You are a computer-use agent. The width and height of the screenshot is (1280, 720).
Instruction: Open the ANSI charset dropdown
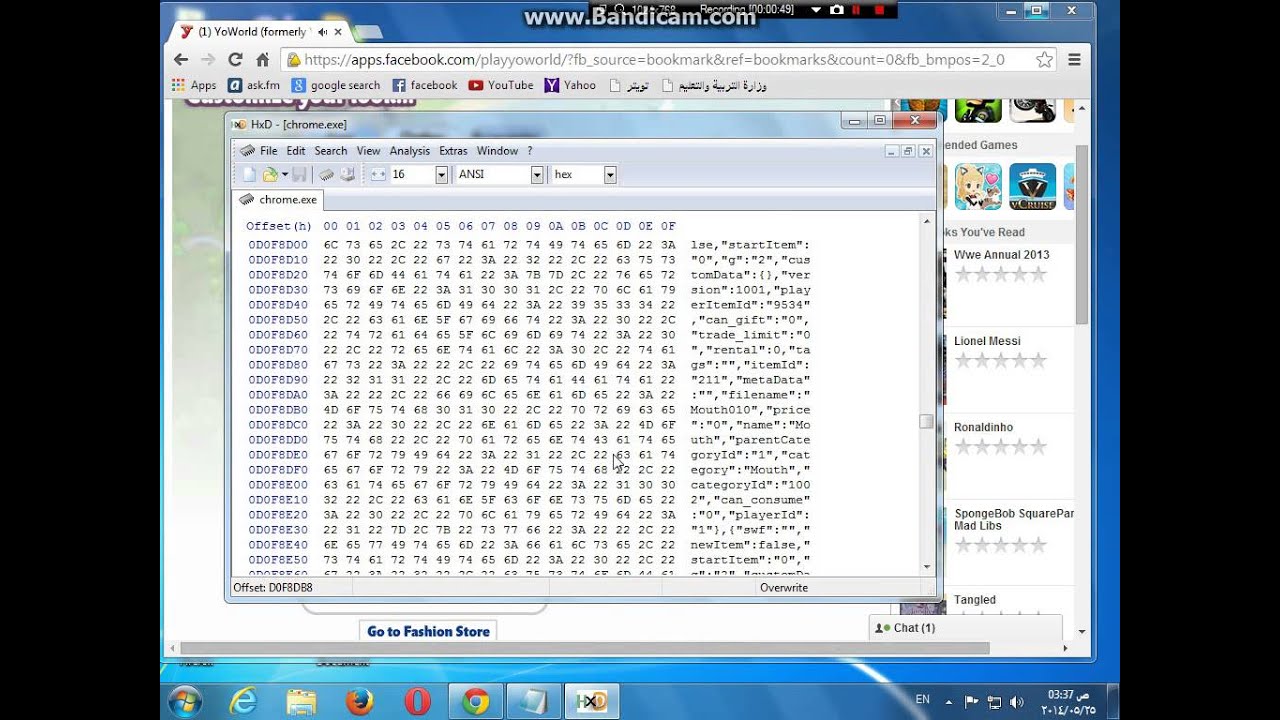click(x=536, y=174)
